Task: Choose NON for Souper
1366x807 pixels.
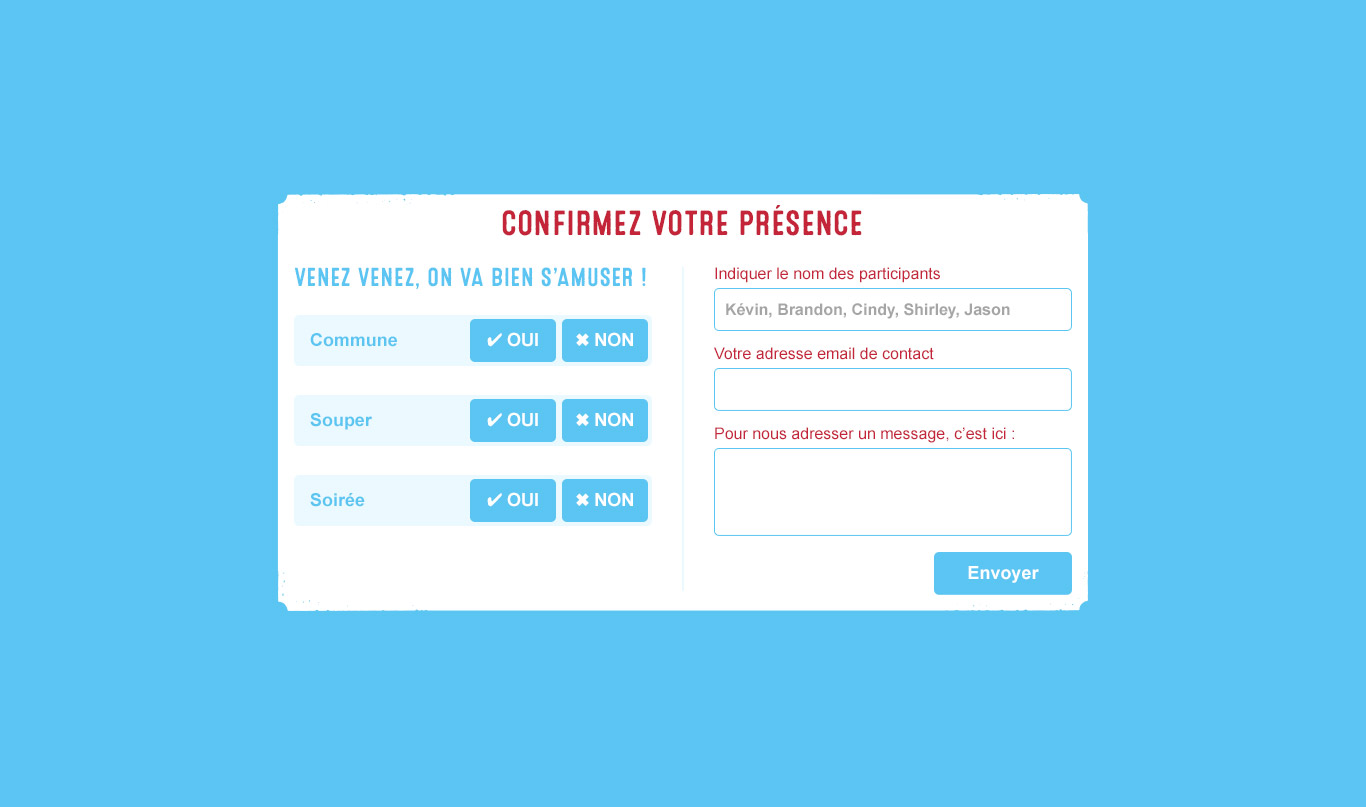Action: pyautogui.click(x=605, y=420)
